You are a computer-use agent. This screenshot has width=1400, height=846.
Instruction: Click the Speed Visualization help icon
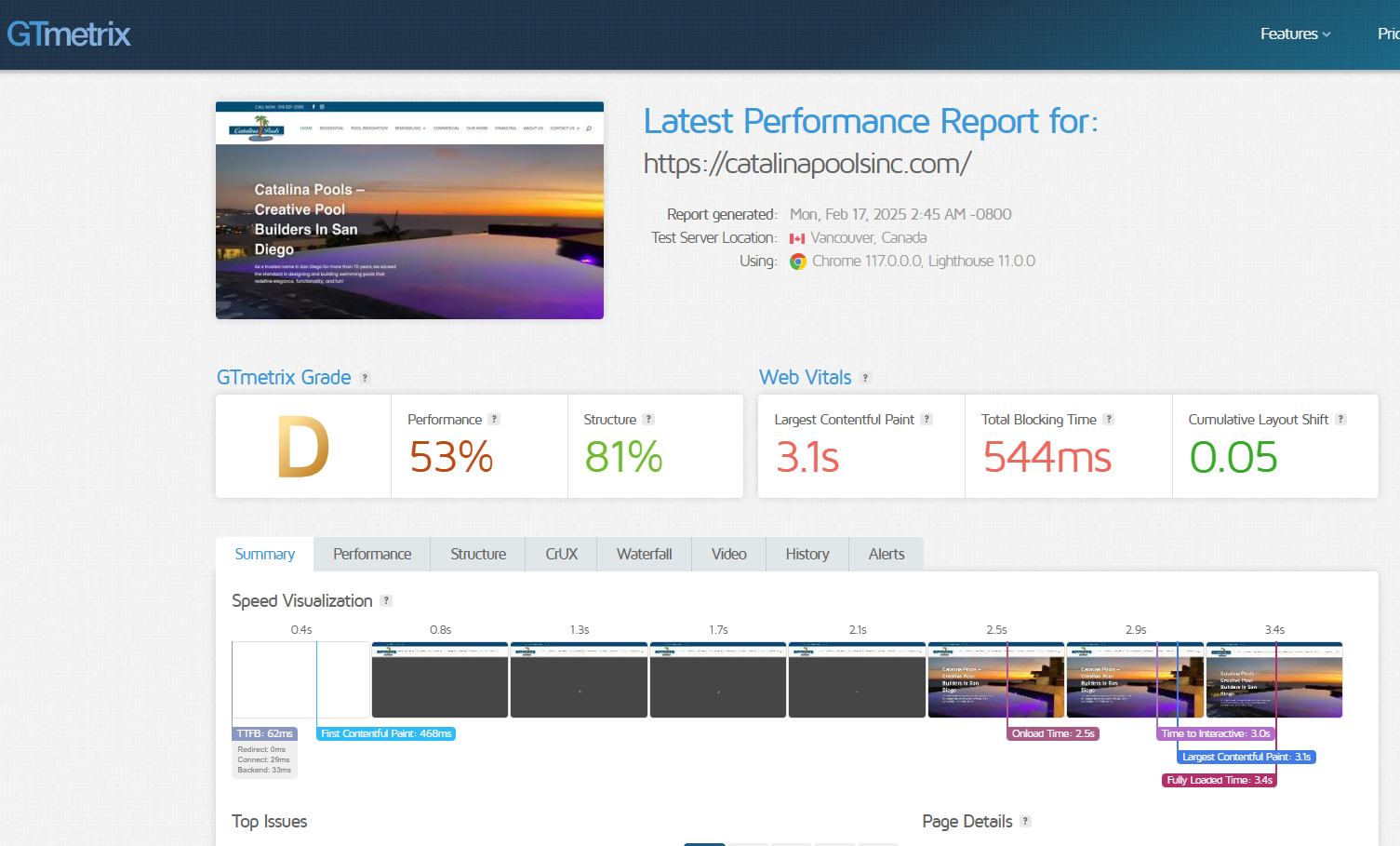386,601
